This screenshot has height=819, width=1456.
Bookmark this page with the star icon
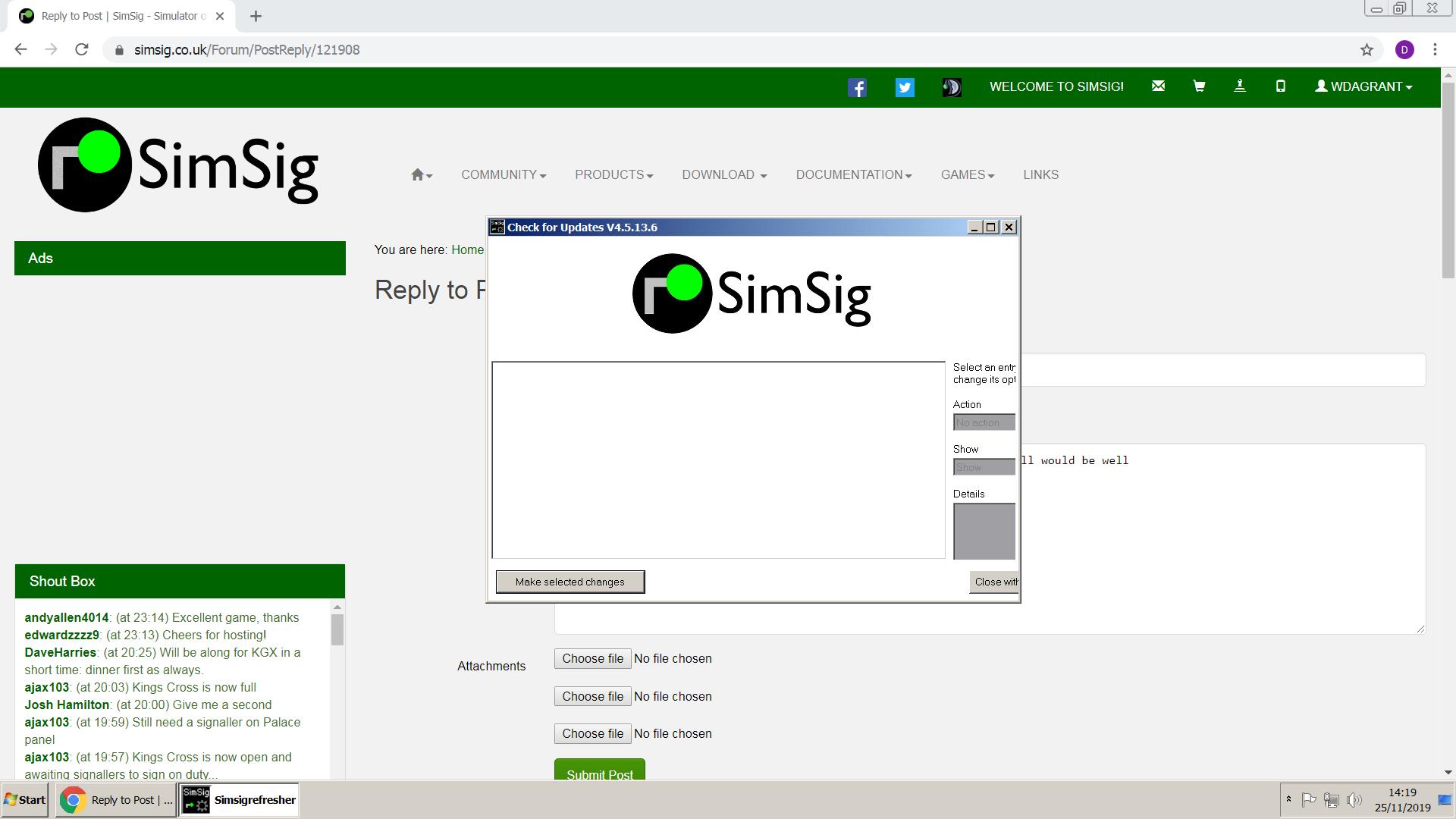click(1367, 50)
